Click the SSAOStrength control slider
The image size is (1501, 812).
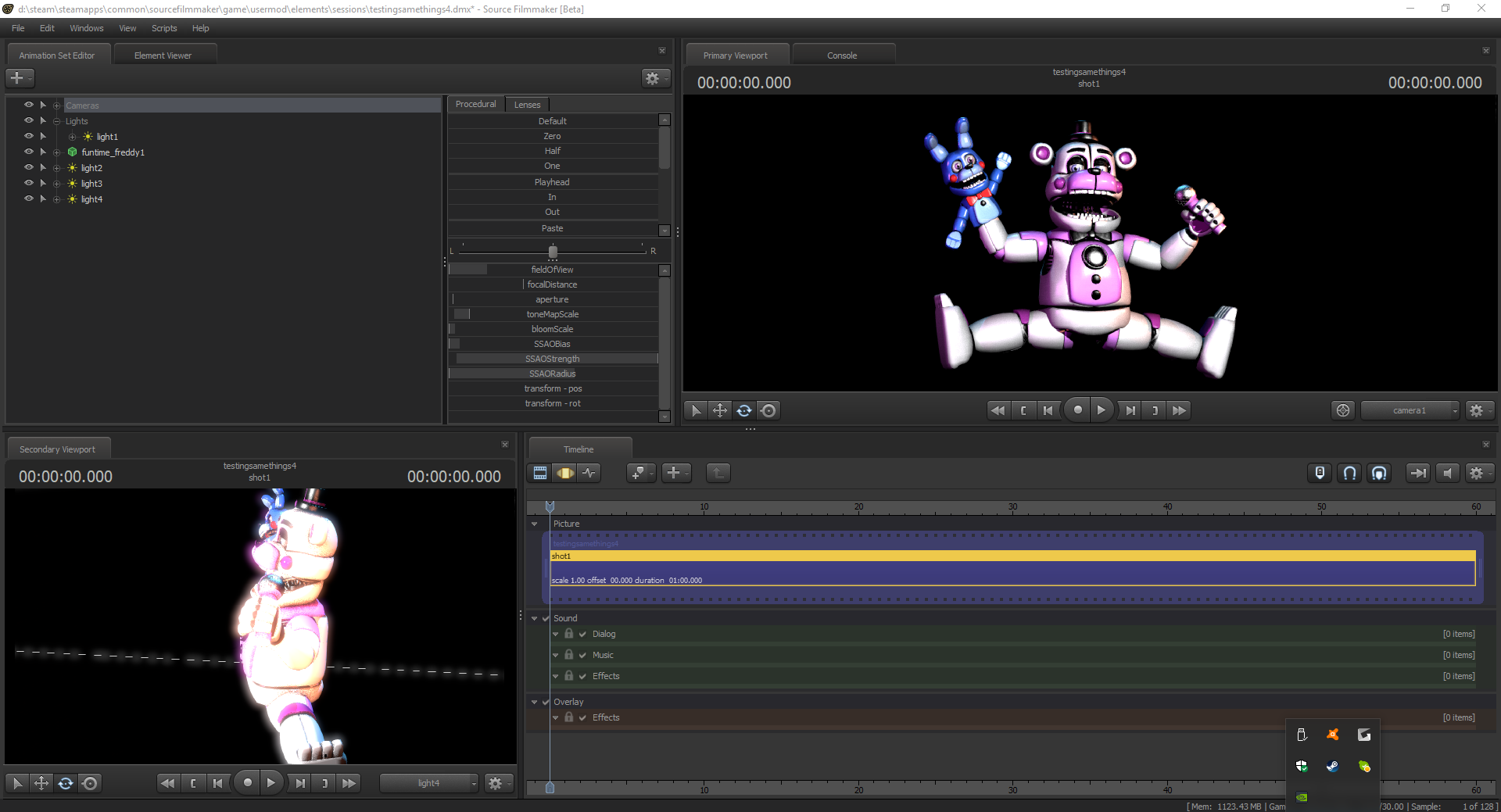[x=553, y=359]
